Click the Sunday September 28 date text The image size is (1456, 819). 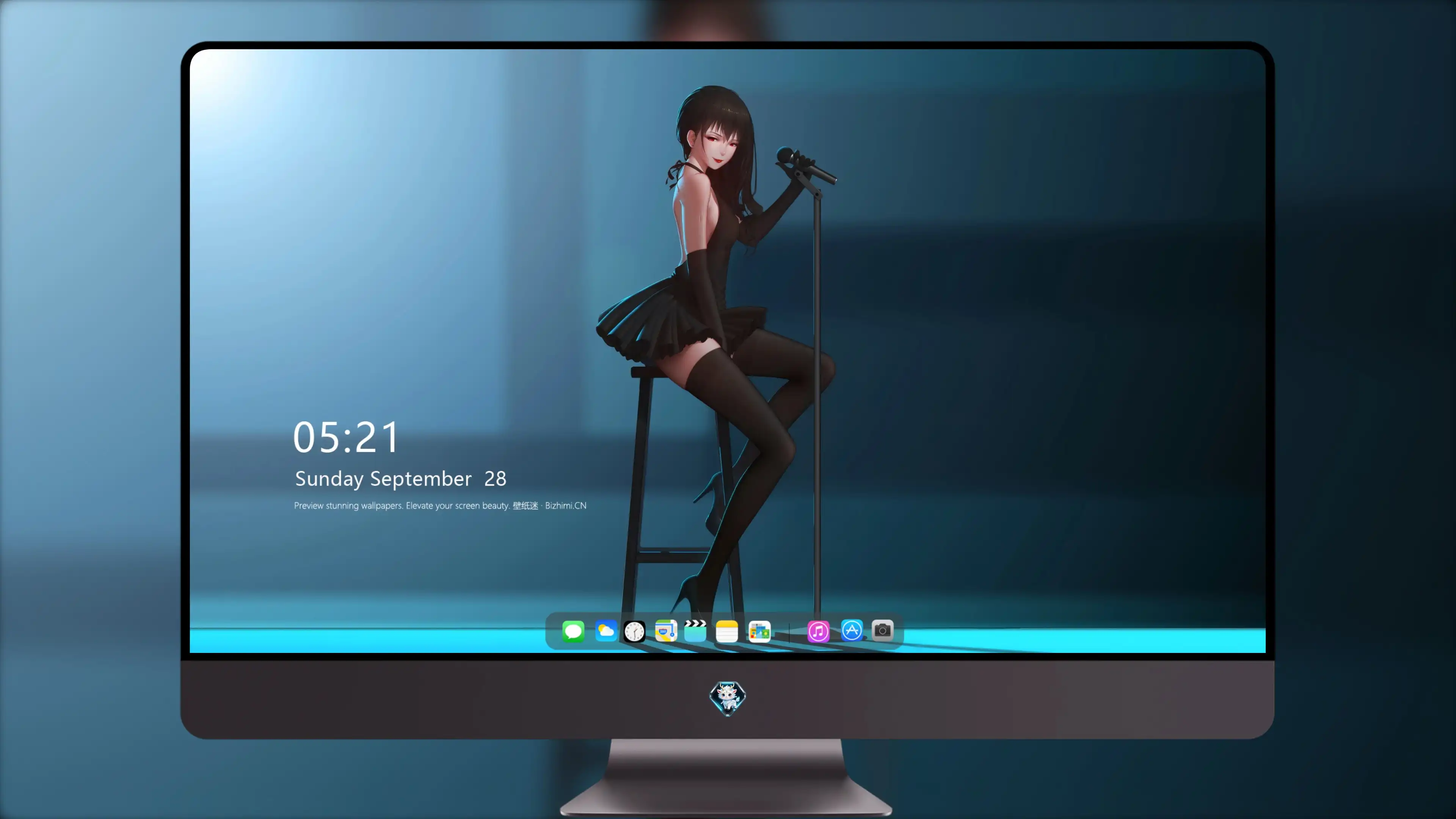coord(401,479)
